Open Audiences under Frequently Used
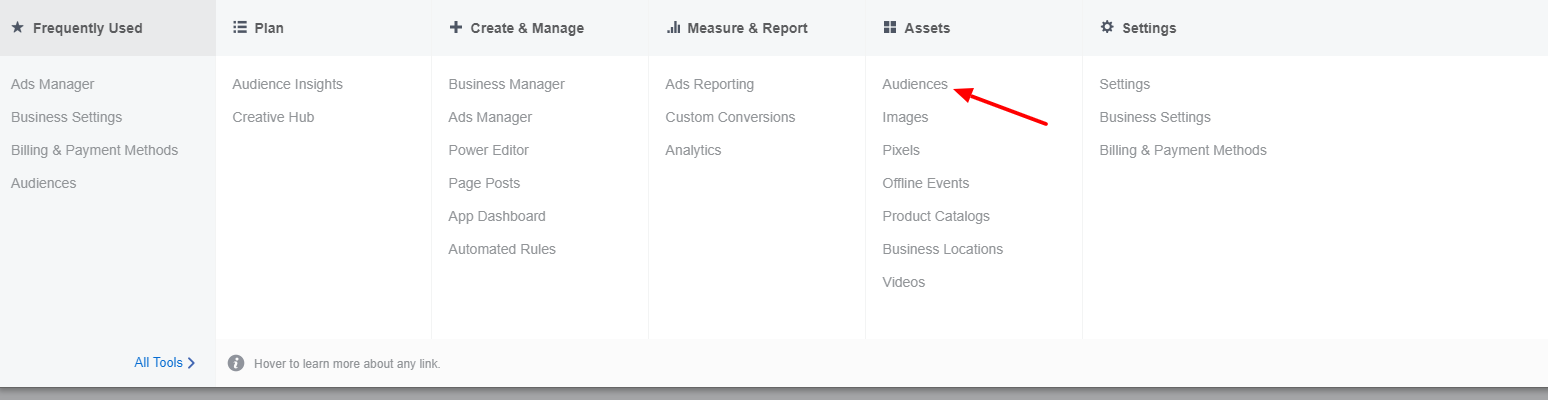This screenshot has width=1548, height=400. point(44,184)
